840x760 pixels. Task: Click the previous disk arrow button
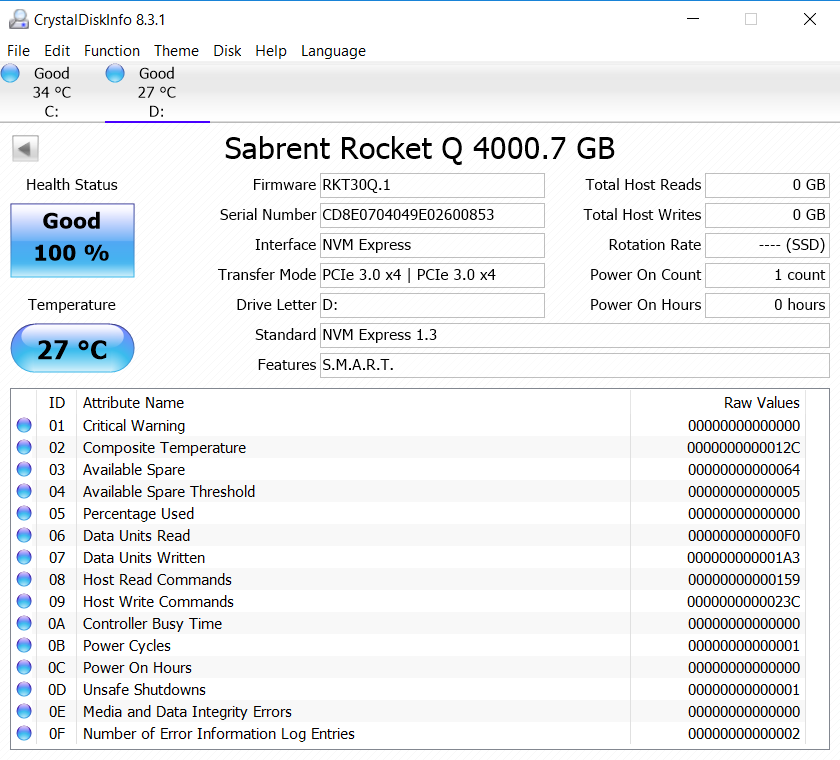click(25, 149)
